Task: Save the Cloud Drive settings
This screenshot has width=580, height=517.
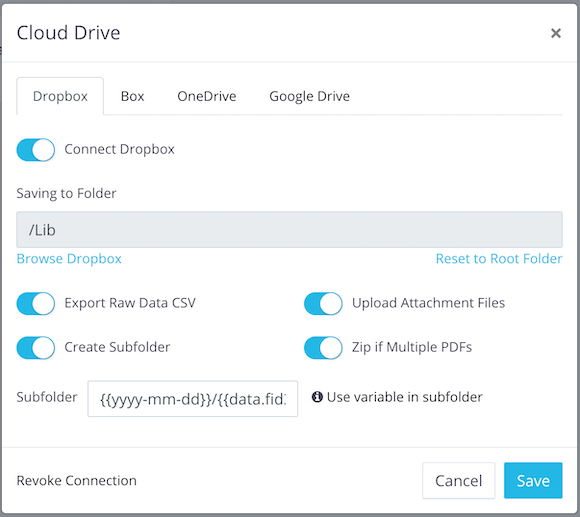Action: coord(533,480)
